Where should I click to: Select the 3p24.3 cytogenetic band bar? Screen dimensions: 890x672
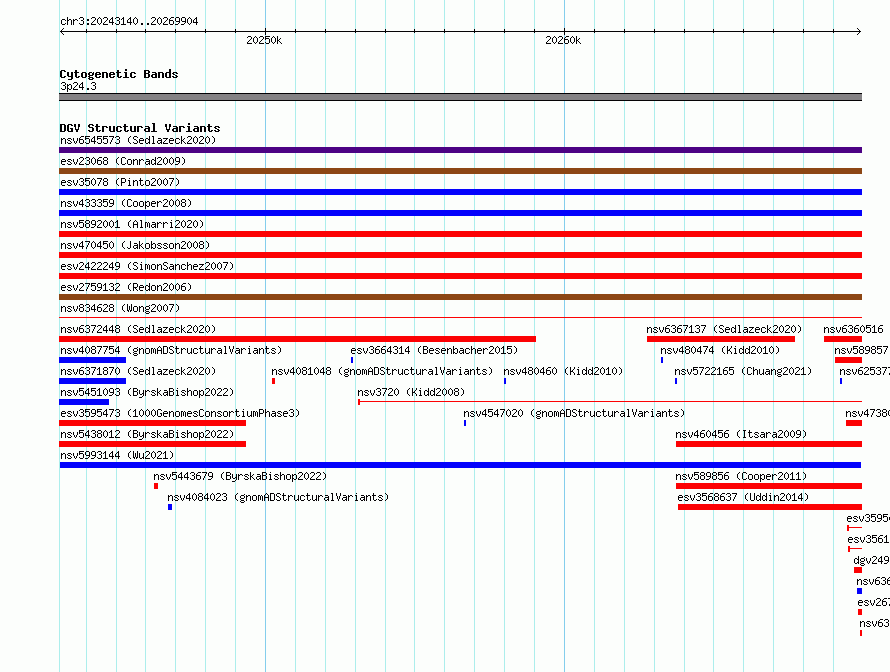pyautogui.click(x=460, y=97)
